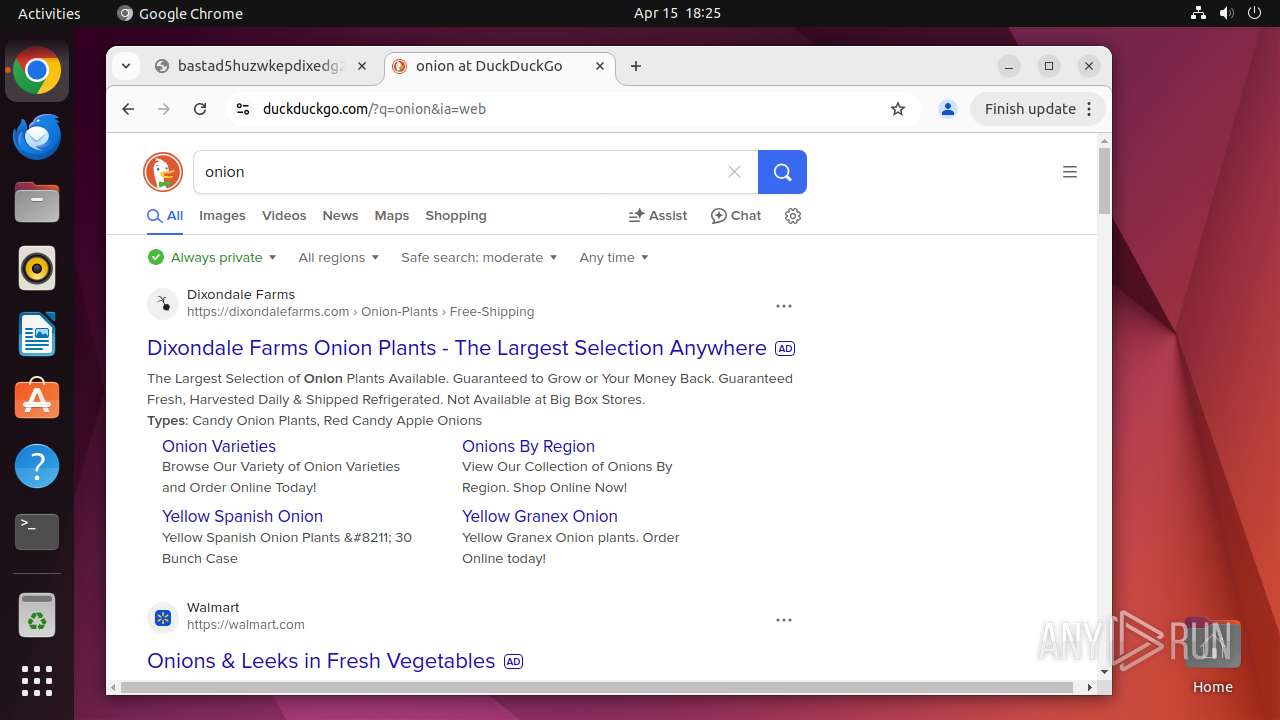1280x720 pixels.
Task: Expand Safe search: moderate dropdown
Action: (x=479, y=258)
